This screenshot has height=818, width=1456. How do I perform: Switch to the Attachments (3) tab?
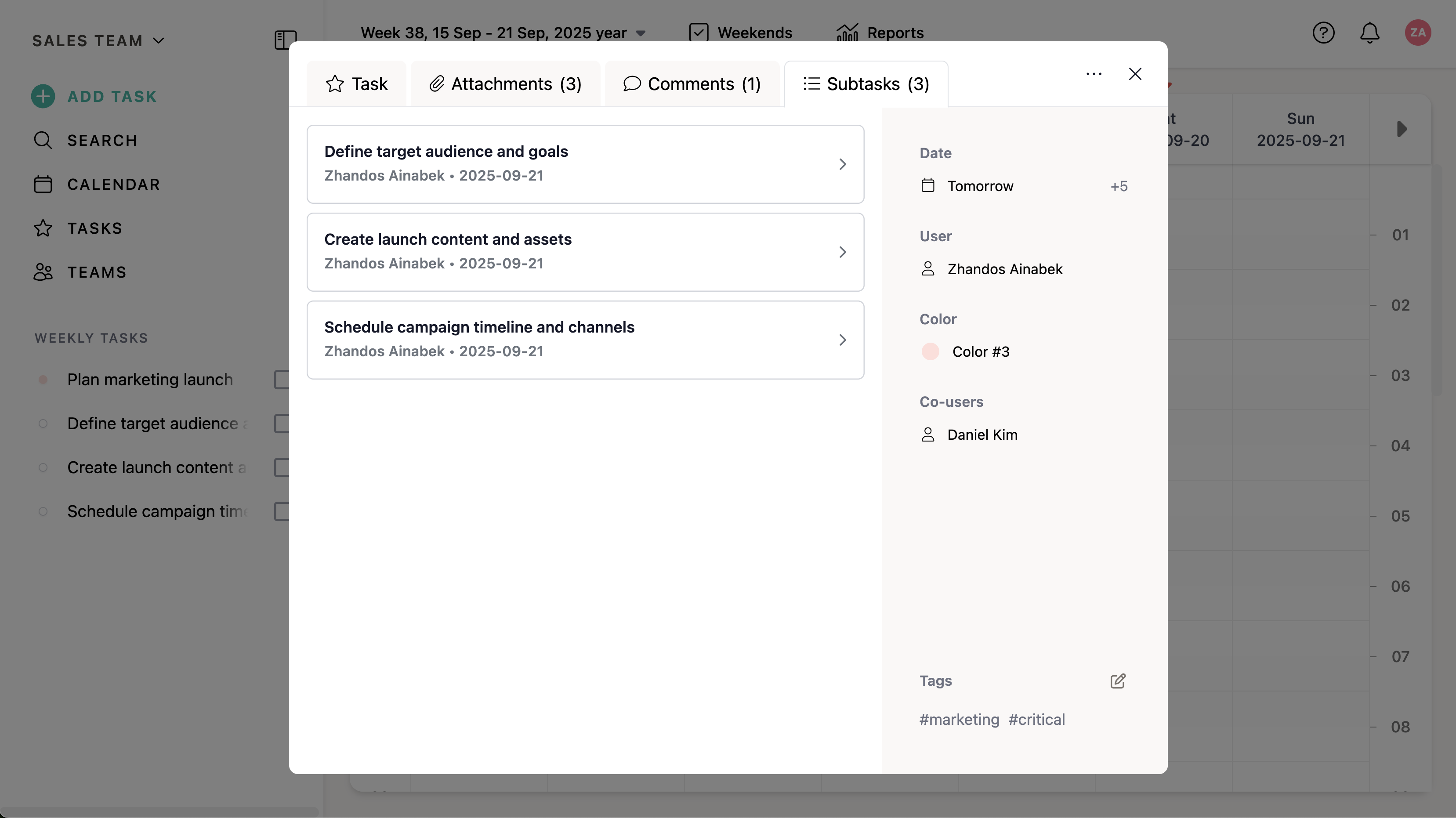(505, 84)
